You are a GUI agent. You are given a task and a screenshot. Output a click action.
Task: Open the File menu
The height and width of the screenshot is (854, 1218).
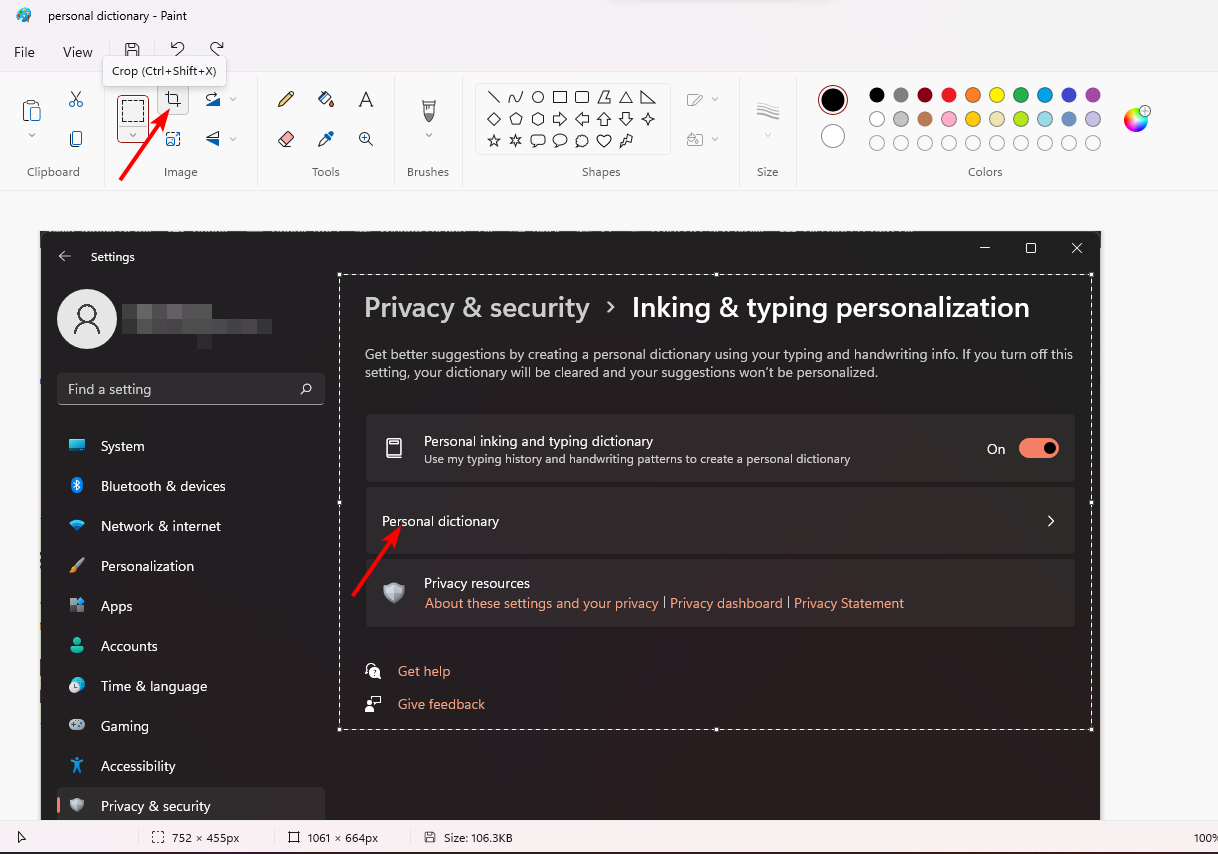click(25, 52)
